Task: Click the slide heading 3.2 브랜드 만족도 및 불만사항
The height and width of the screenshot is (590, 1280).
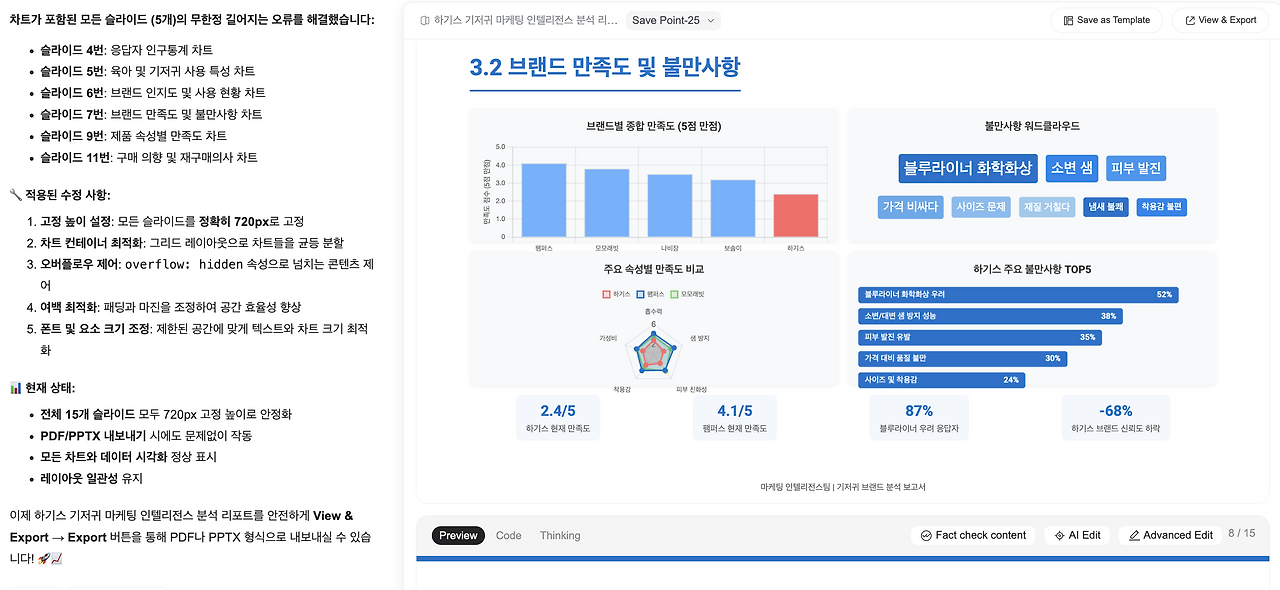Action: [x=605, y=67]
